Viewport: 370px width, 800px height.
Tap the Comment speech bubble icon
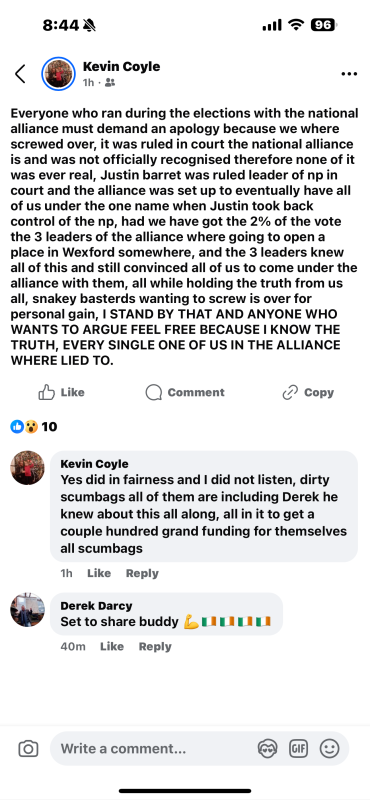pos(154,392)
